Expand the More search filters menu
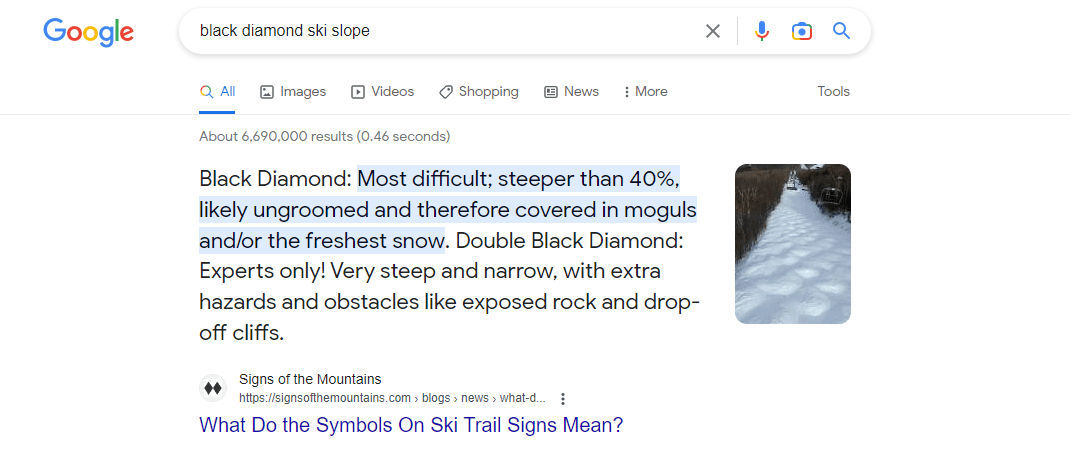The image size is (1070, 457). pos(645,92)
